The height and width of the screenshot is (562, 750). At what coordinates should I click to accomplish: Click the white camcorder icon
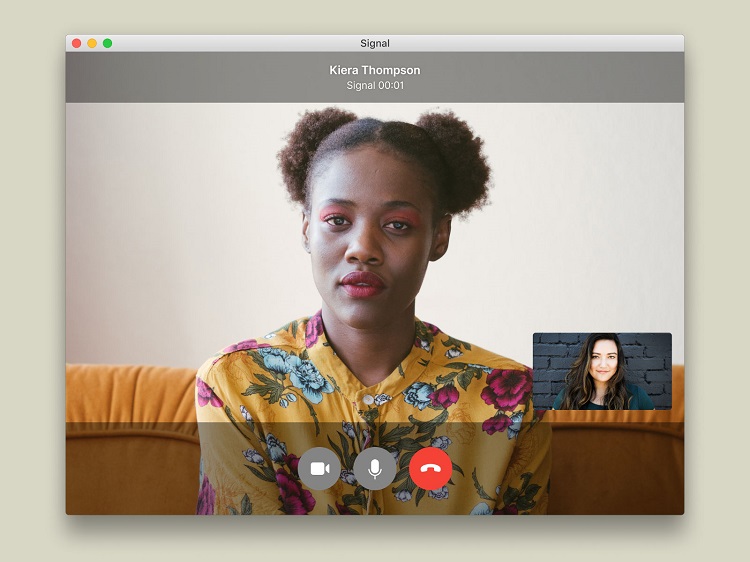pos(320,469)
